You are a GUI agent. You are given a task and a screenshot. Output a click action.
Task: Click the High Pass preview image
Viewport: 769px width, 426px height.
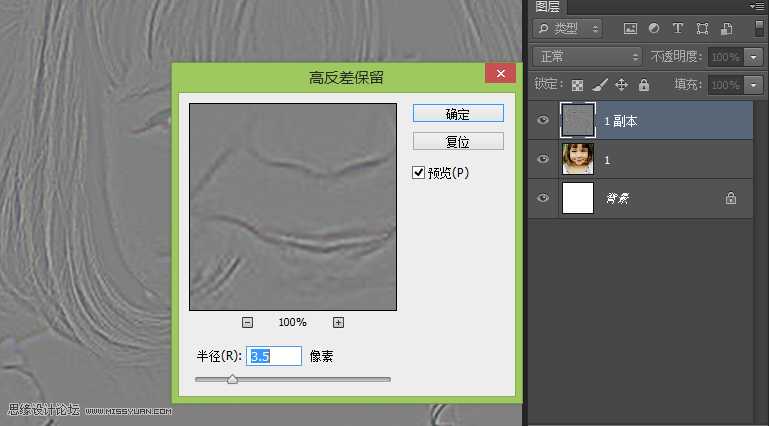[x=293, y=207]
